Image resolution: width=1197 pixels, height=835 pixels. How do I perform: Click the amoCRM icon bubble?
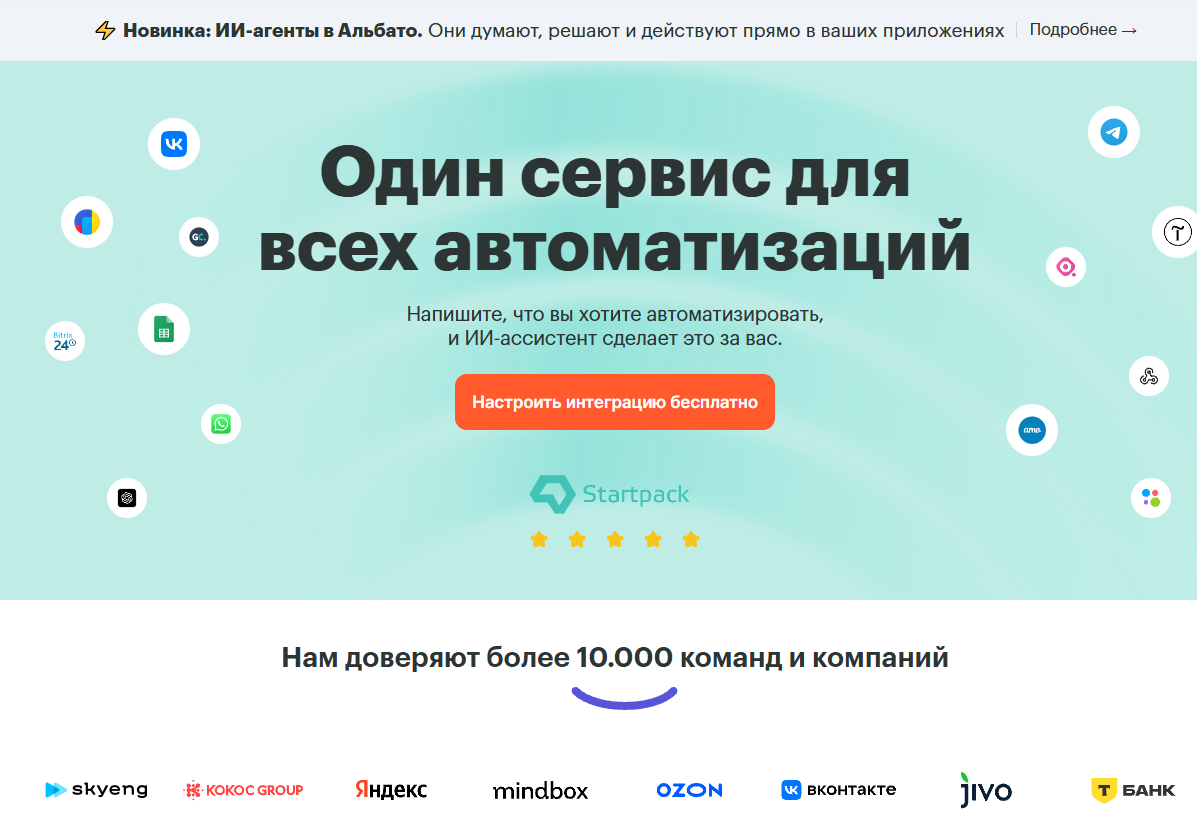pyautogui.click(x=1032, y=430)
